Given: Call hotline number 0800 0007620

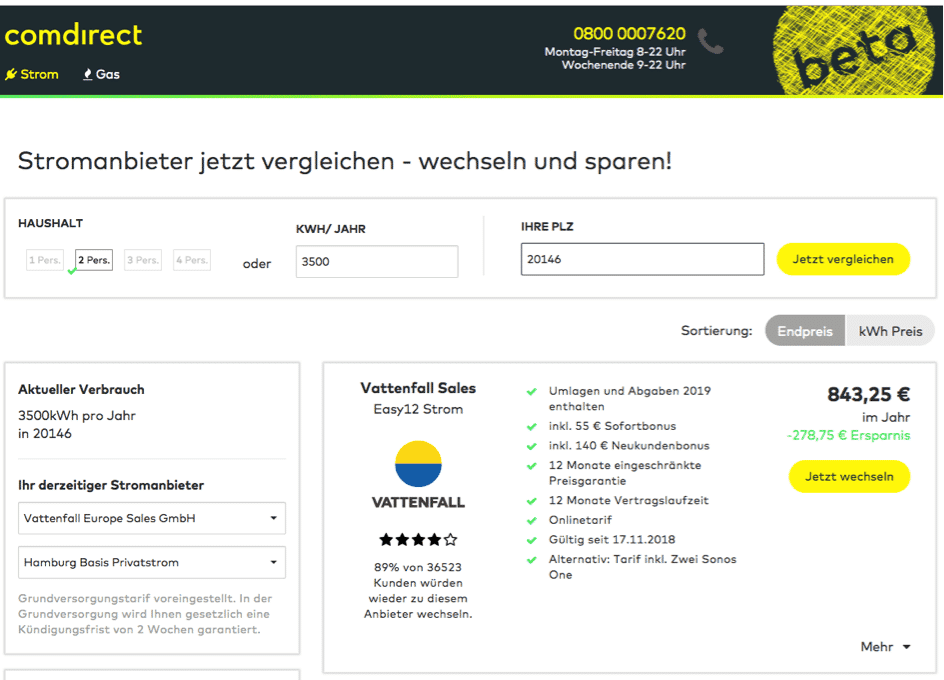Looking at the screenshot, I should point(629,33).
